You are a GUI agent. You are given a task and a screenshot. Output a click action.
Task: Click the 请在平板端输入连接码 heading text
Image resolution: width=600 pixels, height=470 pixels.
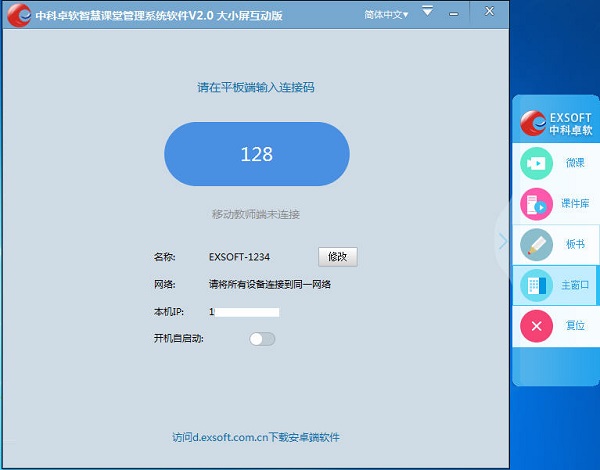(256, 87)
